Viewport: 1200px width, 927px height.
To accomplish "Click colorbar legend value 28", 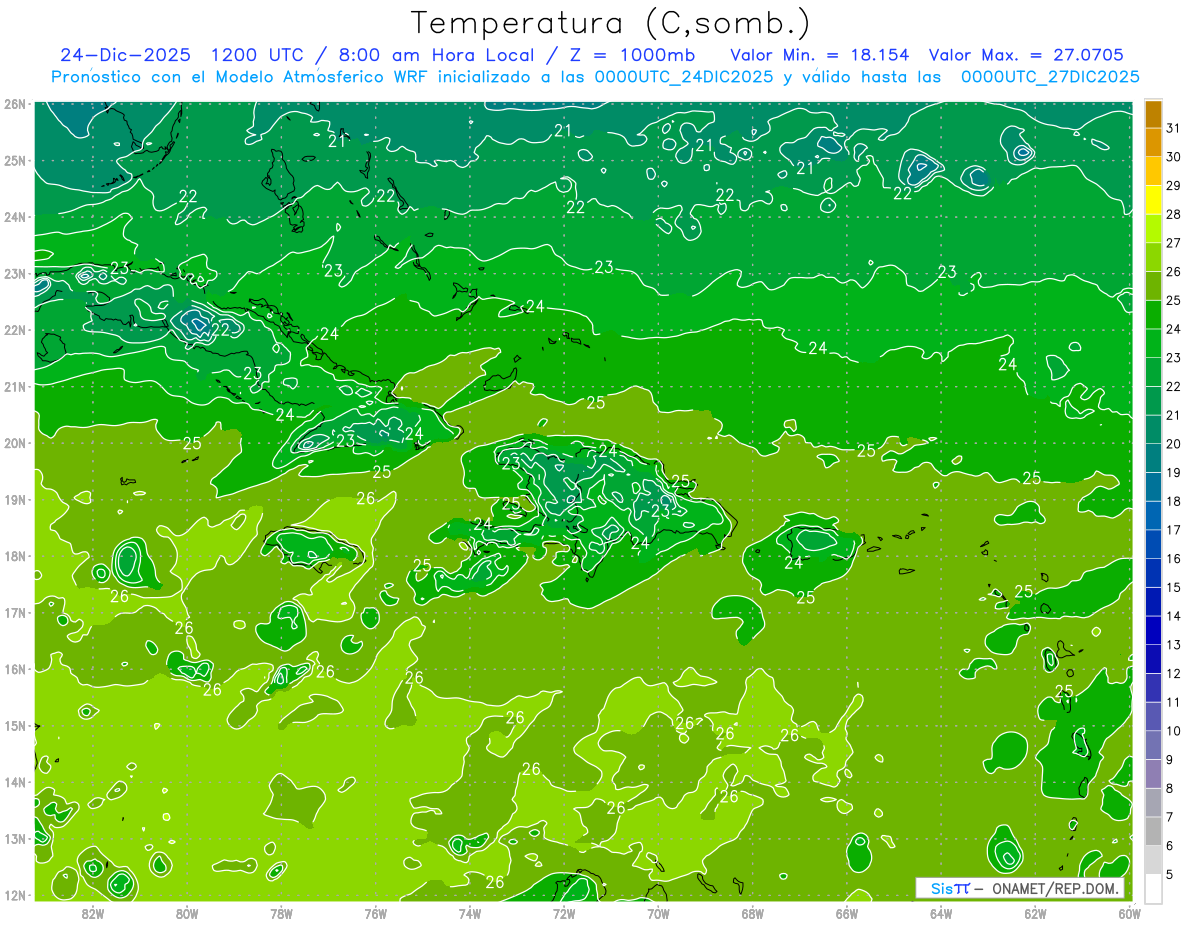I will [x=1174, y=214].
